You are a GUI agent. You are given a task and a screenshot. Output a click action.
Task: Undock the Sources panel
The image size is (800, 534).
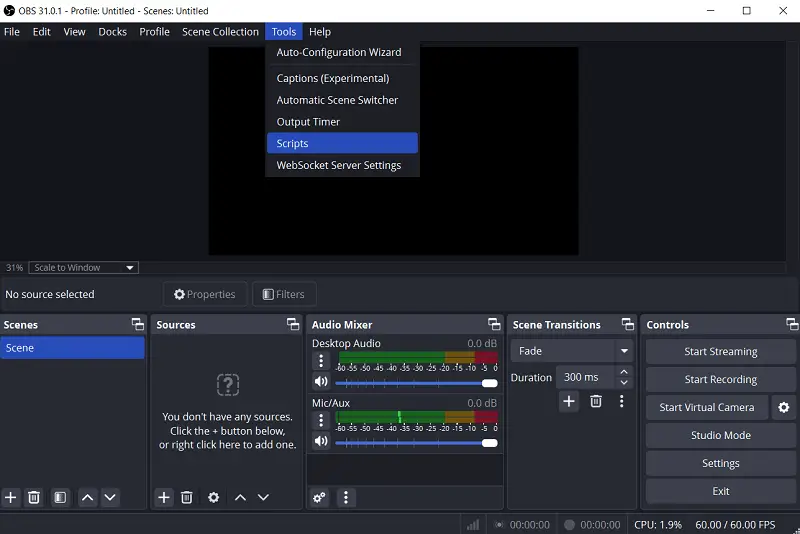[x=293, y=324]
